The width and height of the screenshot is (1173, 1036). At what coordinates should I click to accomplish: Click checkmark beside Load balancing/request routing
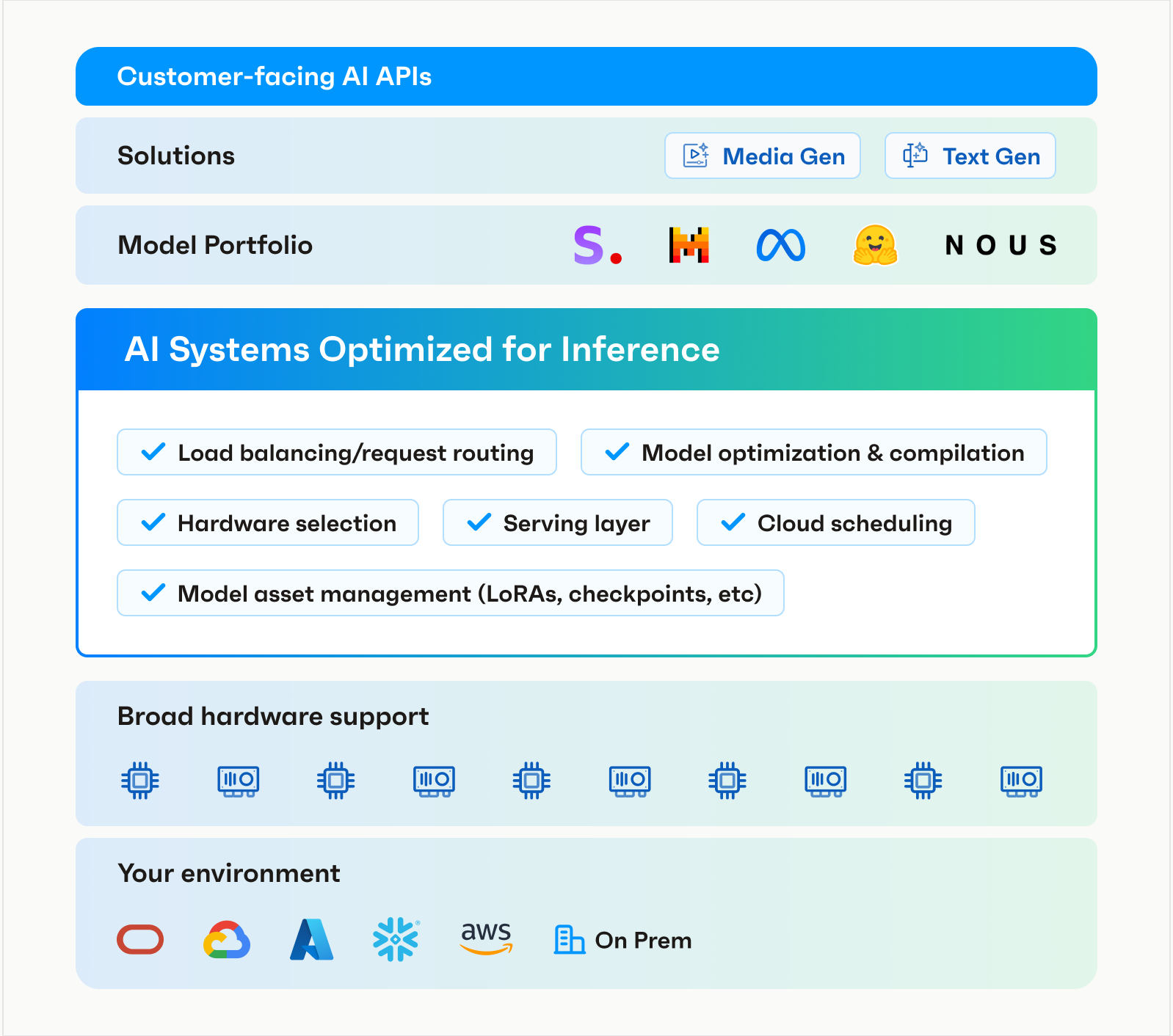point(153,452)
